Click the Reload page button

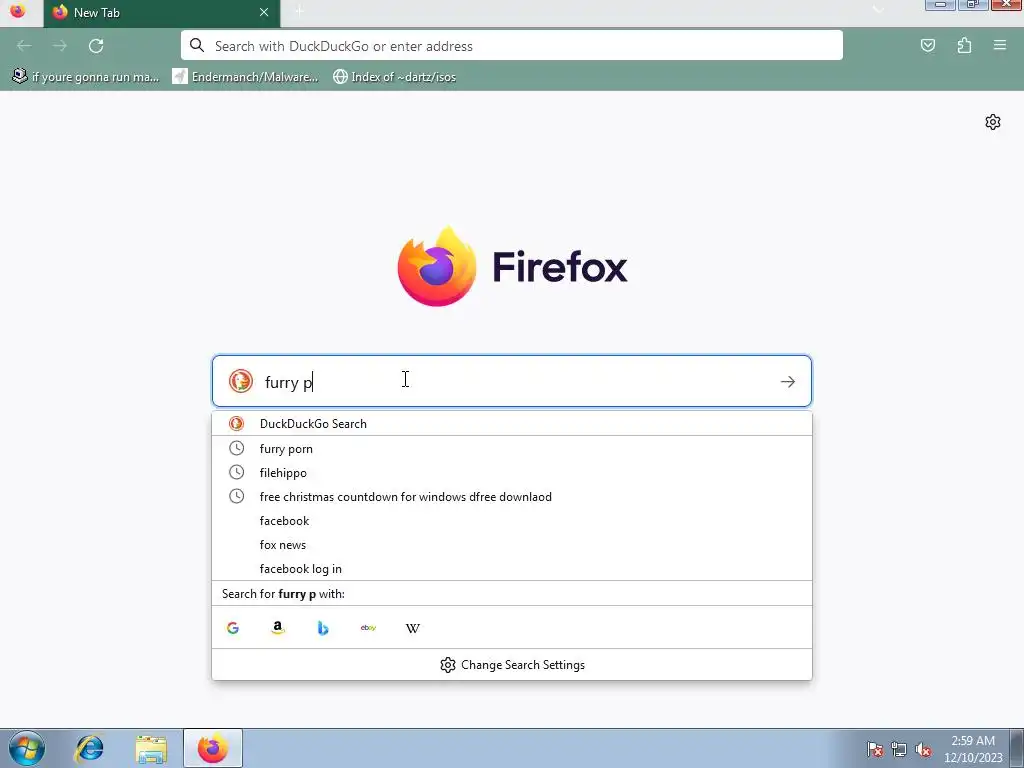[x=96, y=46]
